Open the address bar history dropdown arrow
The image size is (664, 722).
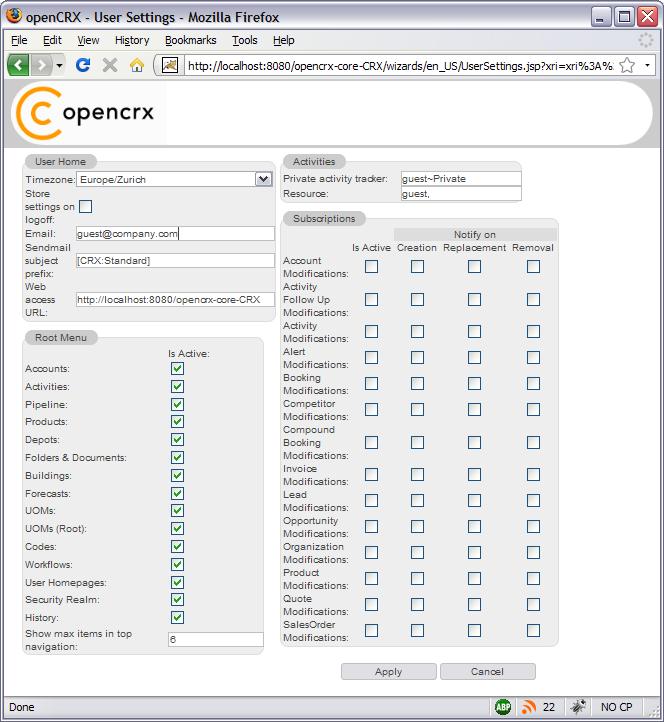(647, 65)
